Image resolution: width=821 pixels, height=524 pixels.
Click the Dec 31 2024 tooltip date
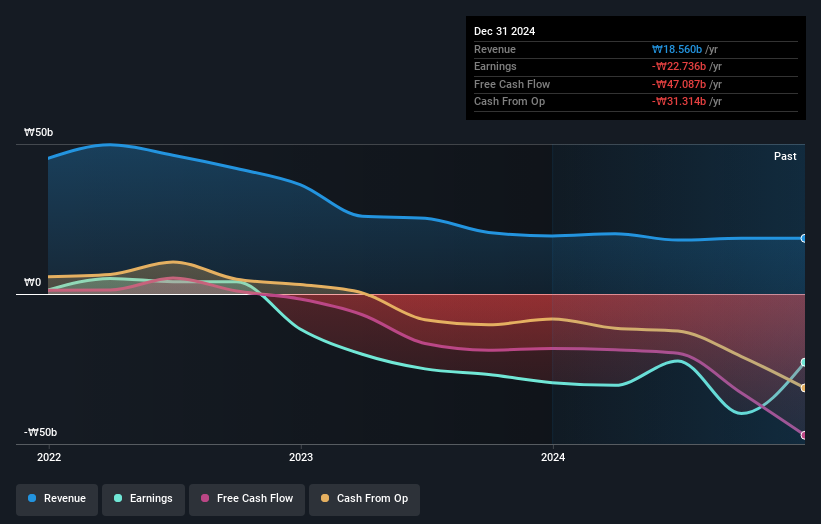click(504, 31)
